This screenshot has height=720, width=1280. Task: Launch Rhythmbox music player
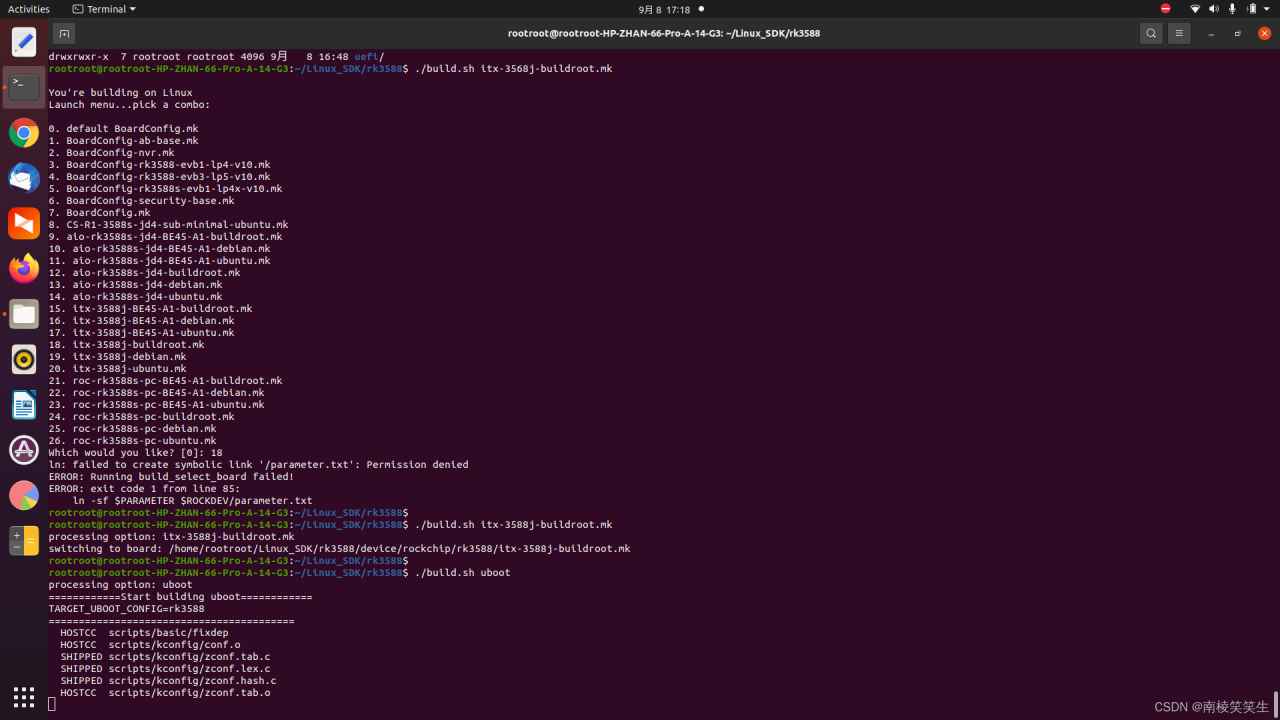(x=24, y=359)
